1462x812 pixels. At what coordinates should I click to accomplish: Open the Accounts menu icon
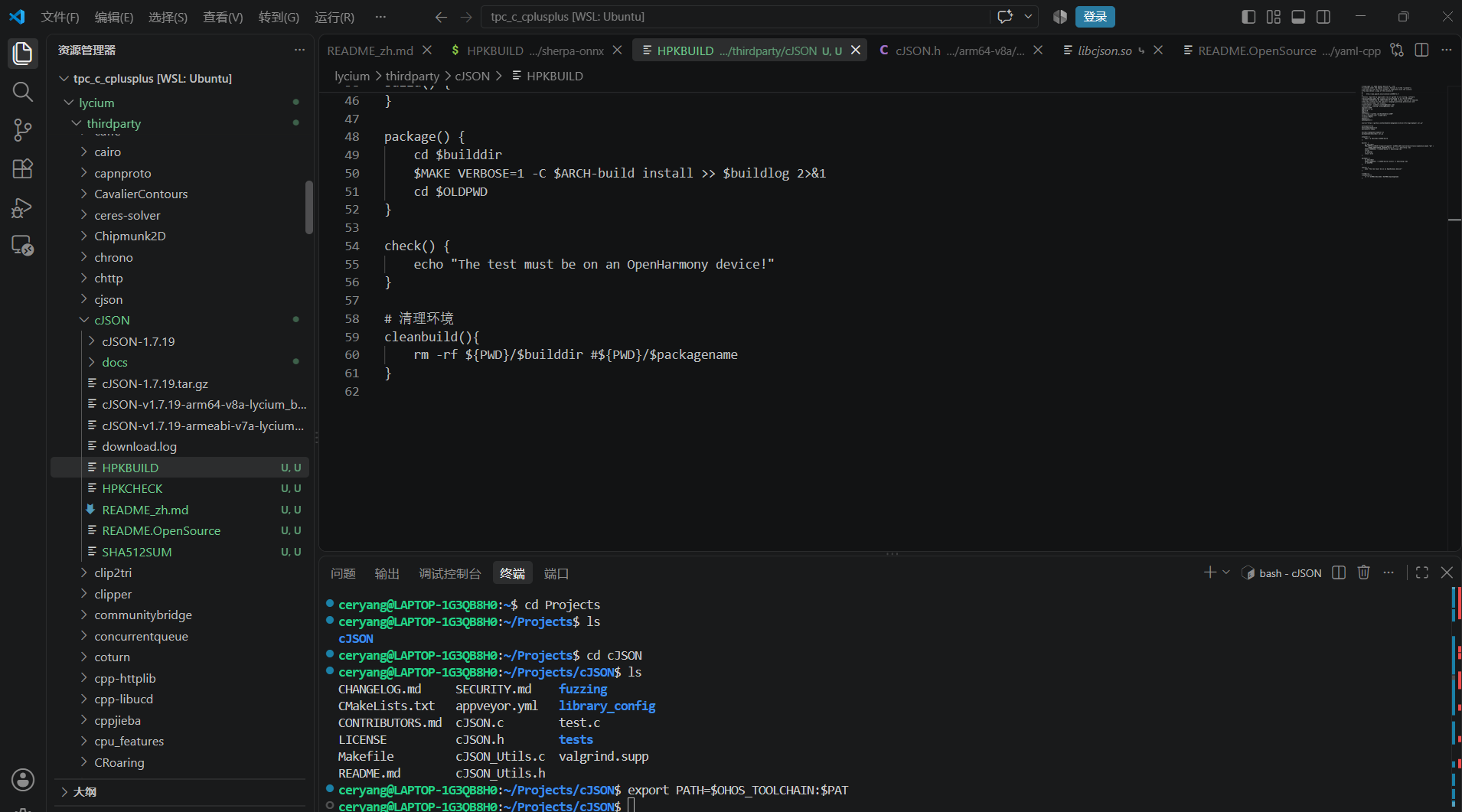[x=23, y=780]
